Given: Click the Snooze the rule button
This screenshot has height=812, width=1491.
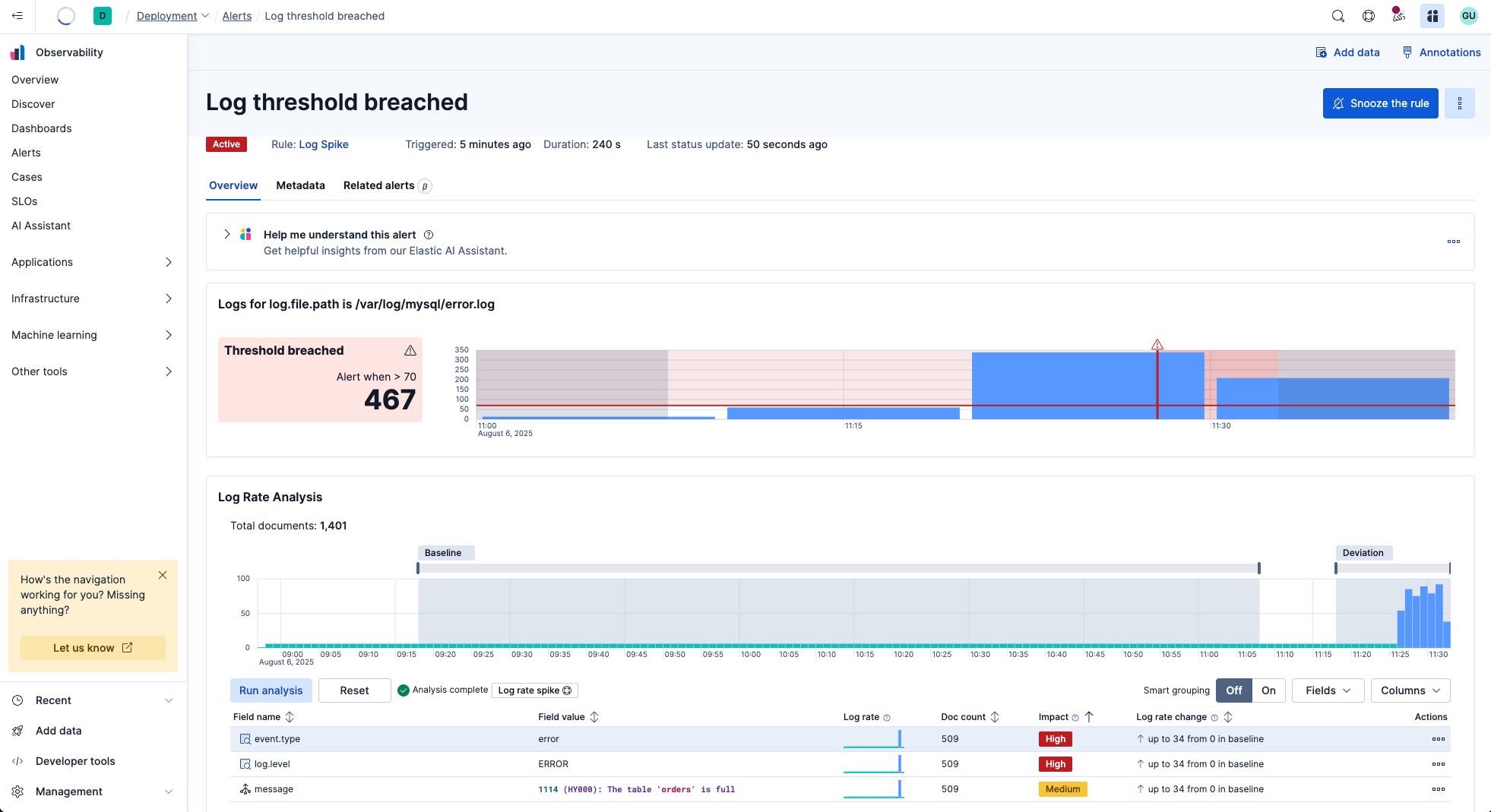Looking at the screenshot, I should tap(1380, 103).
